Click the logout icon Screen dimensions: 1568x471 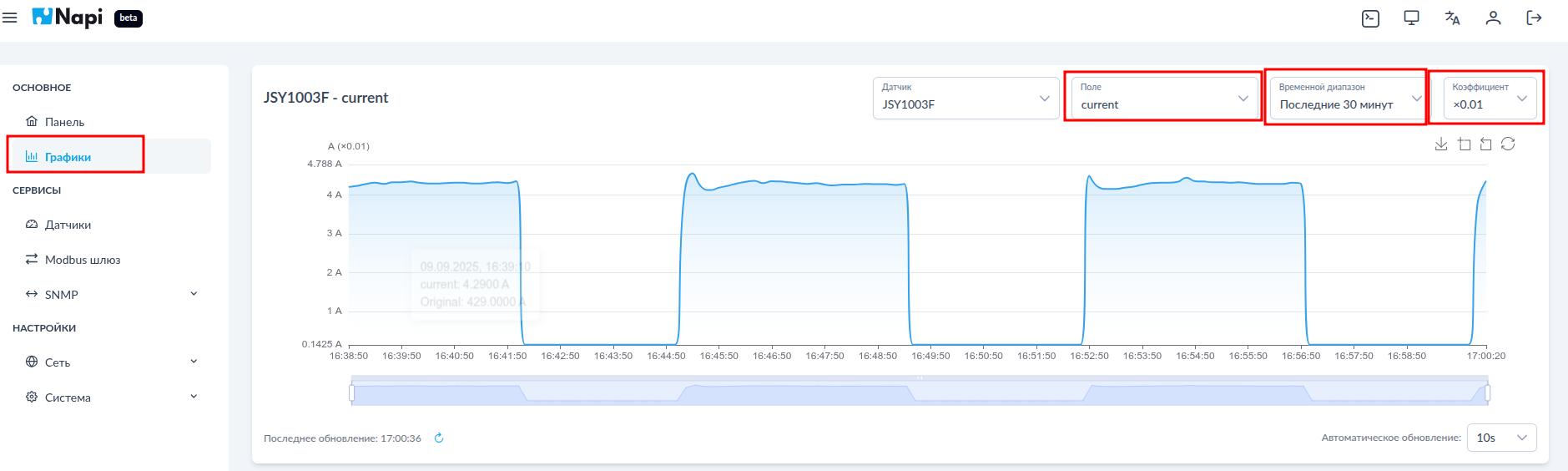(x=1534, y=18)
